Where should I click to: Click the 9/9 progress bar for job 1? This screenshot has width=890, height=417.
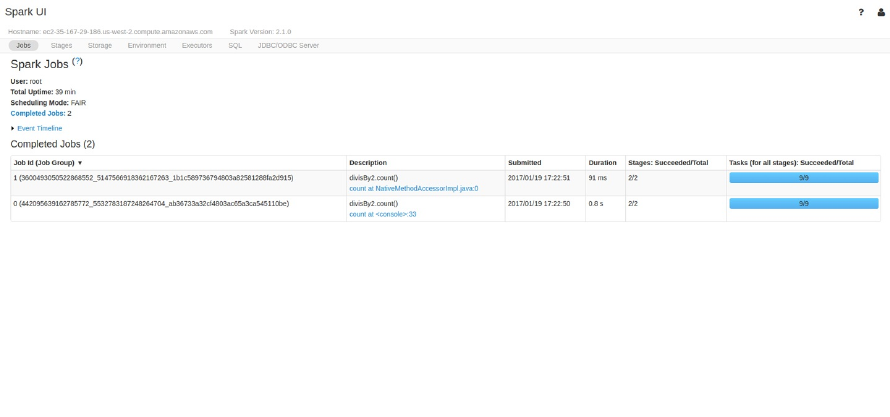803,178
